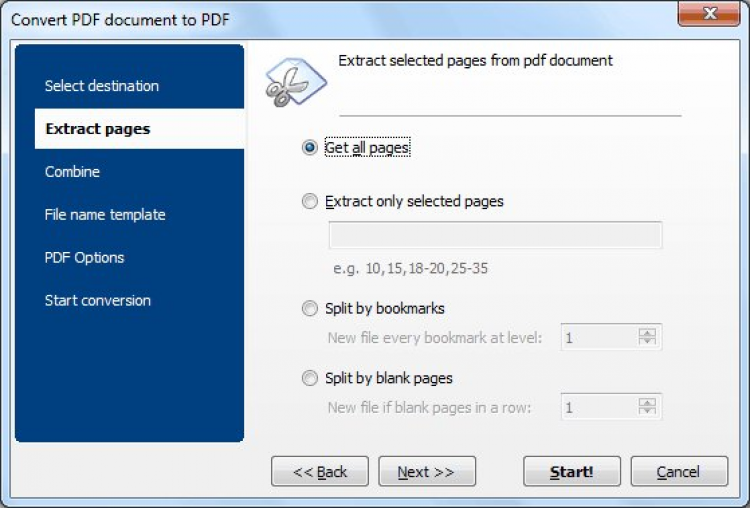Screen dimensions: 750x508
Task: Click the 'Extract selected pages from pdf document' heading
Action: point(475,61)
